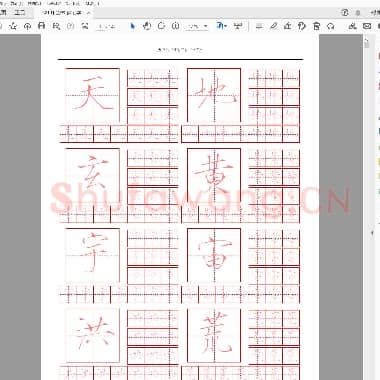
Task: Select the open document tab
Action: coord(63,13)
